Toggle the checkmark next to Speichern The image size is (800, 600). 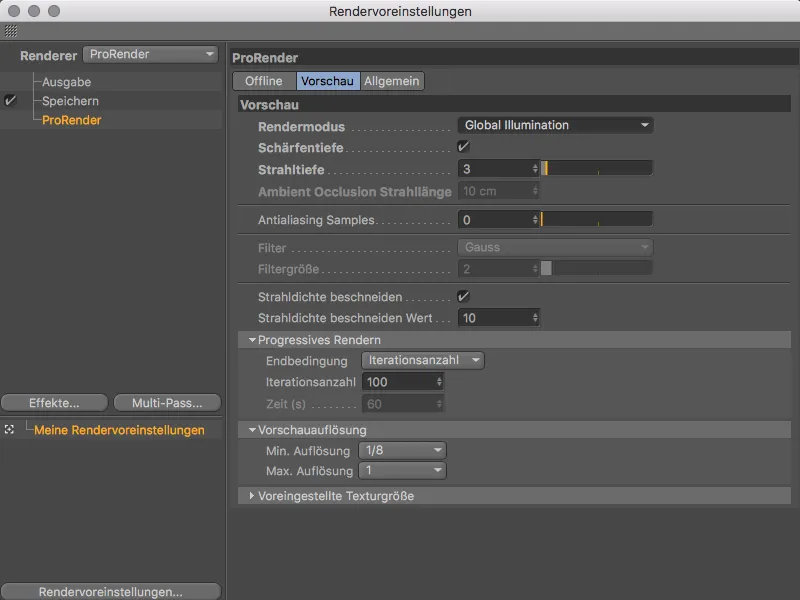(11, 99)
